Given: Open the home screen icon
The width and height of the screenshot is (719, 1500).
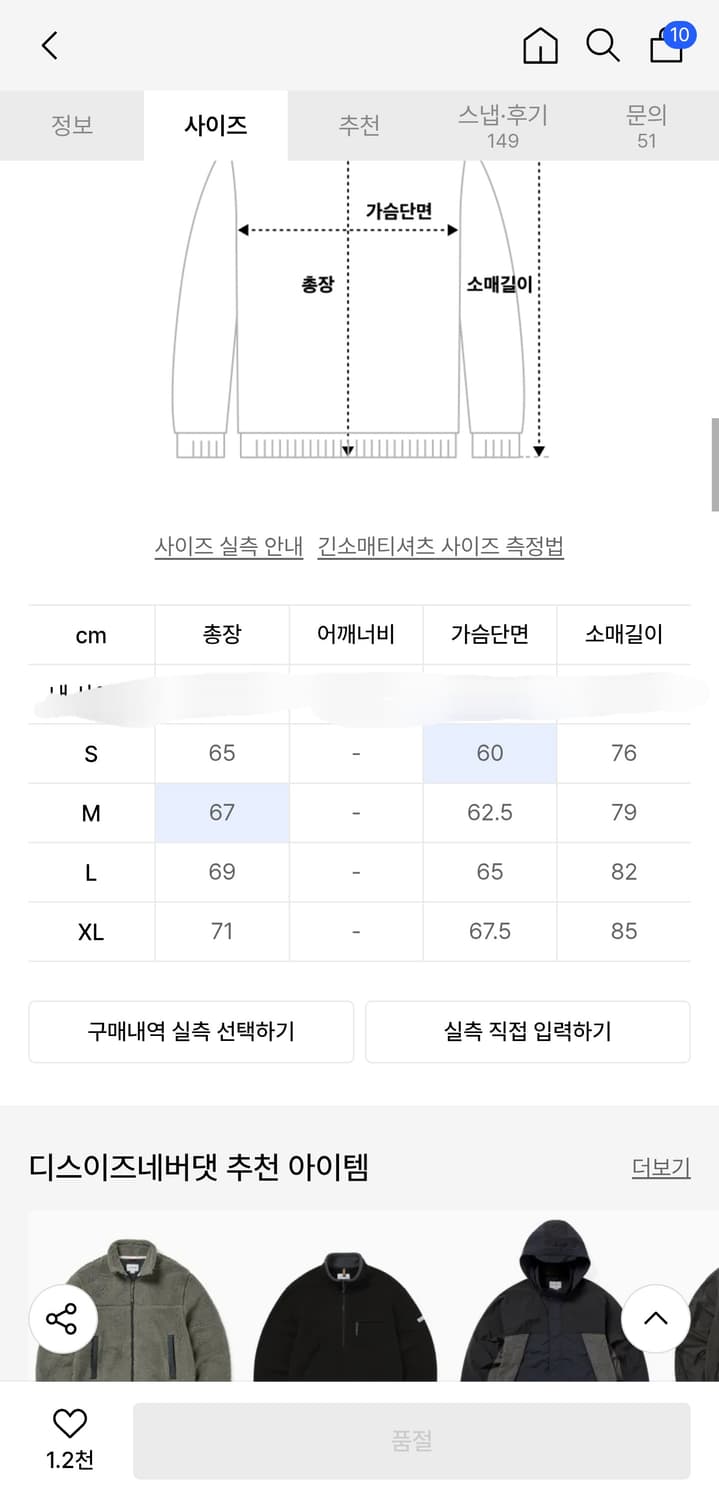Looking at the screenshot, I should tap(540, 46).
